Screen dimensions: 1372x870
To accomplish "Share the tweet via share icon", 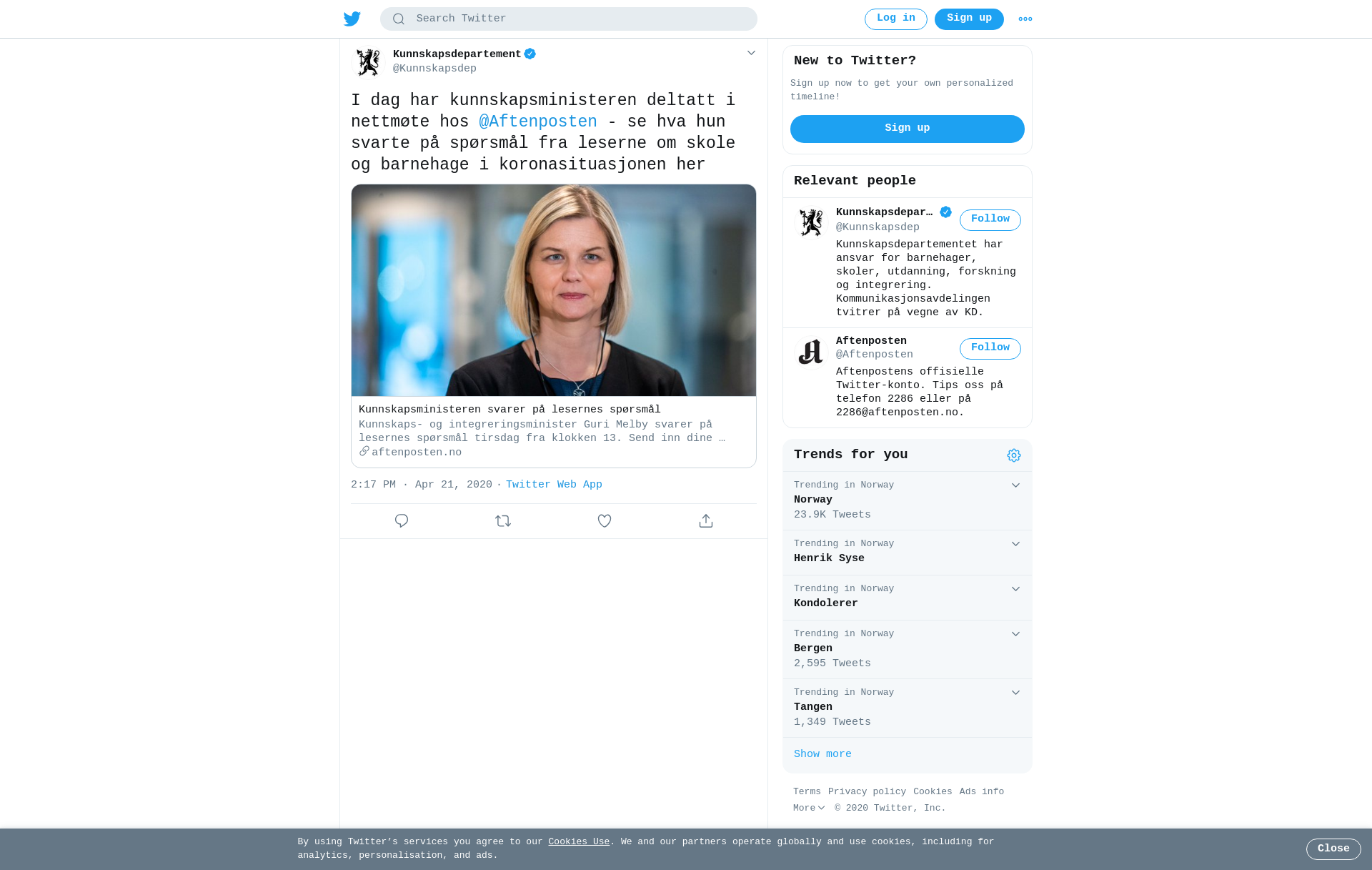I will (x=706, y=521).
